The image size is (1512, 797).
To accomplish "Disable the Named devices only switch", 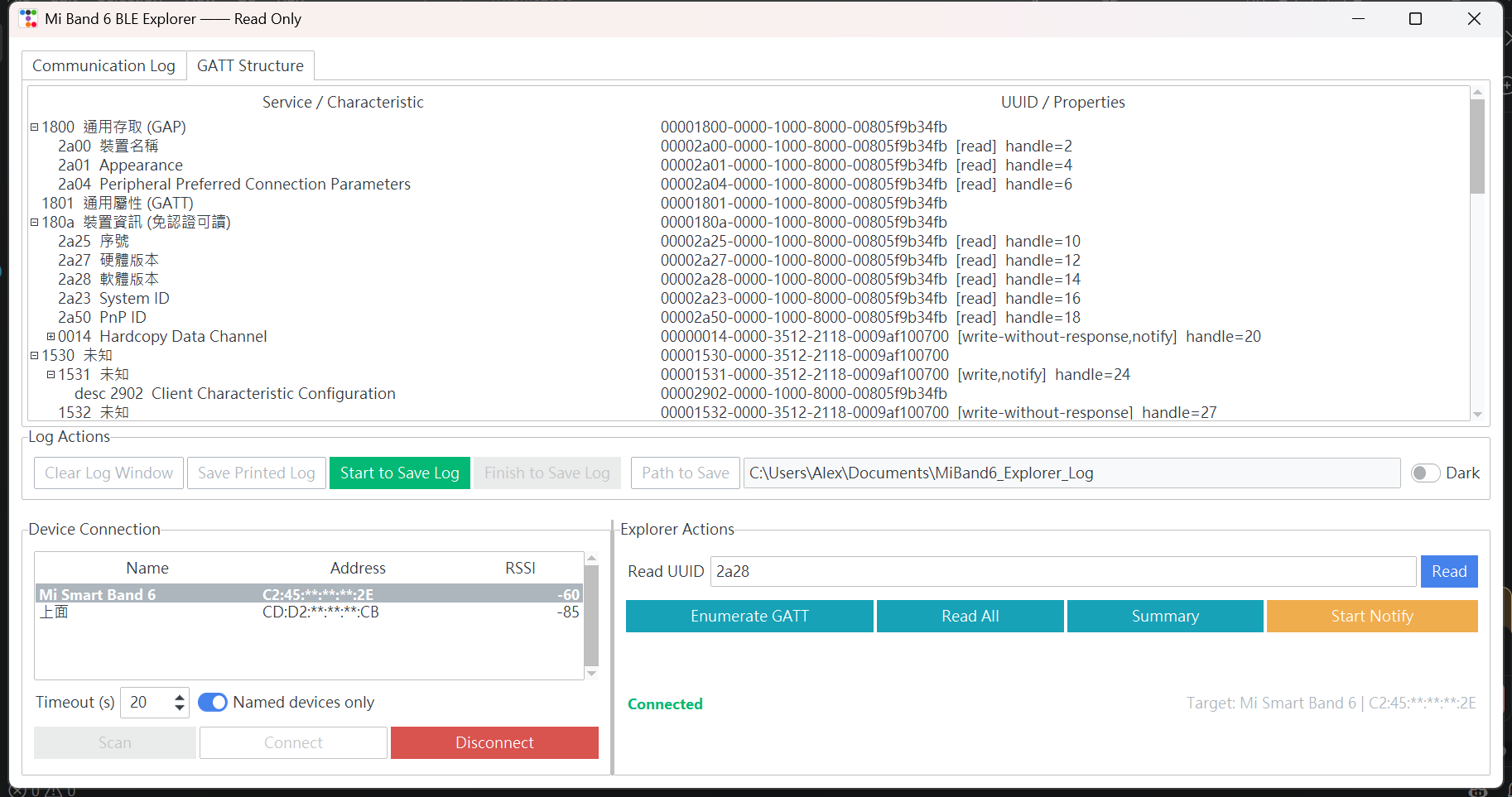I will 213,702.
